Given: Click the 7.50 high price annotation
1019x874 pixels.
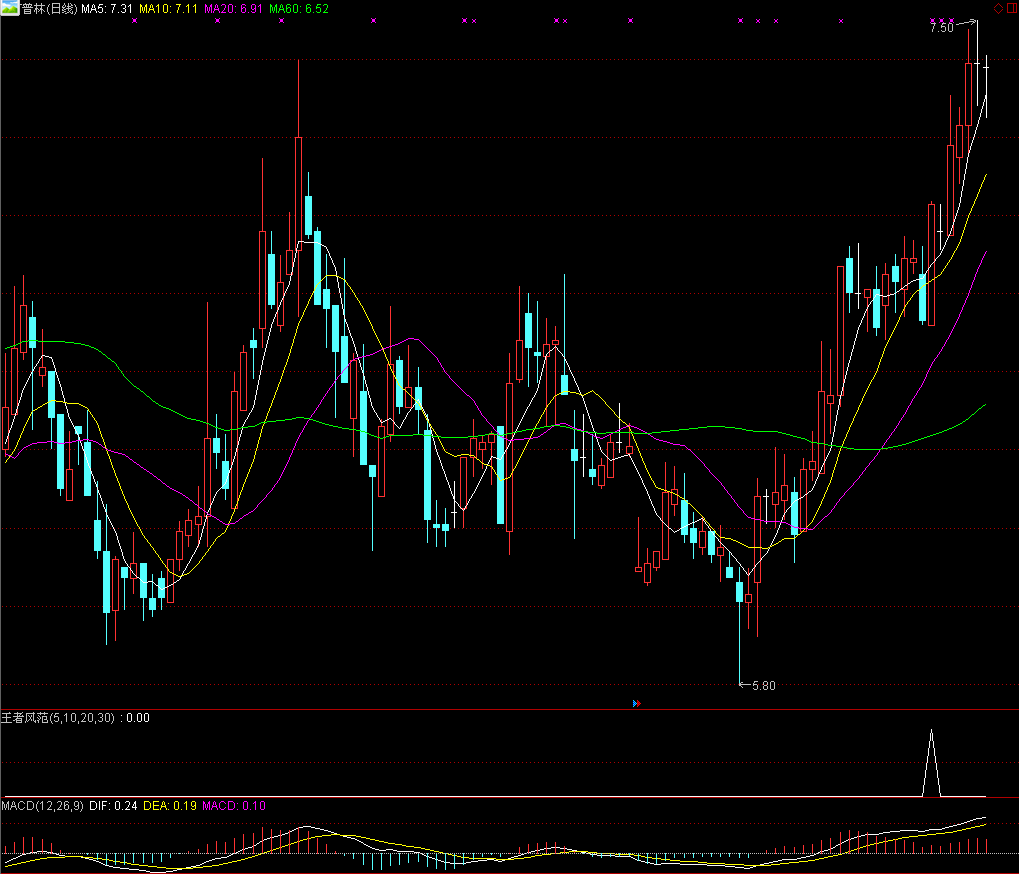Looking at the screenshot, I should pos(942,28).
